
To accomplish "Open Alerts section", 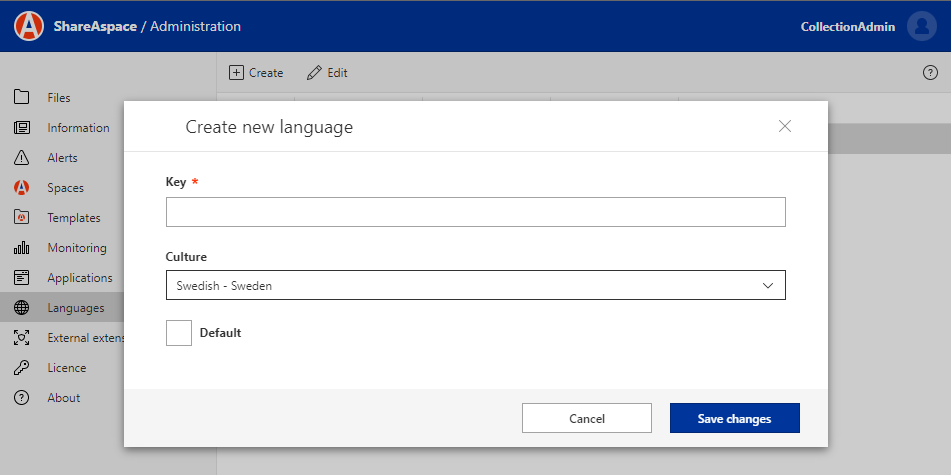I will click(x=62, y=158).
